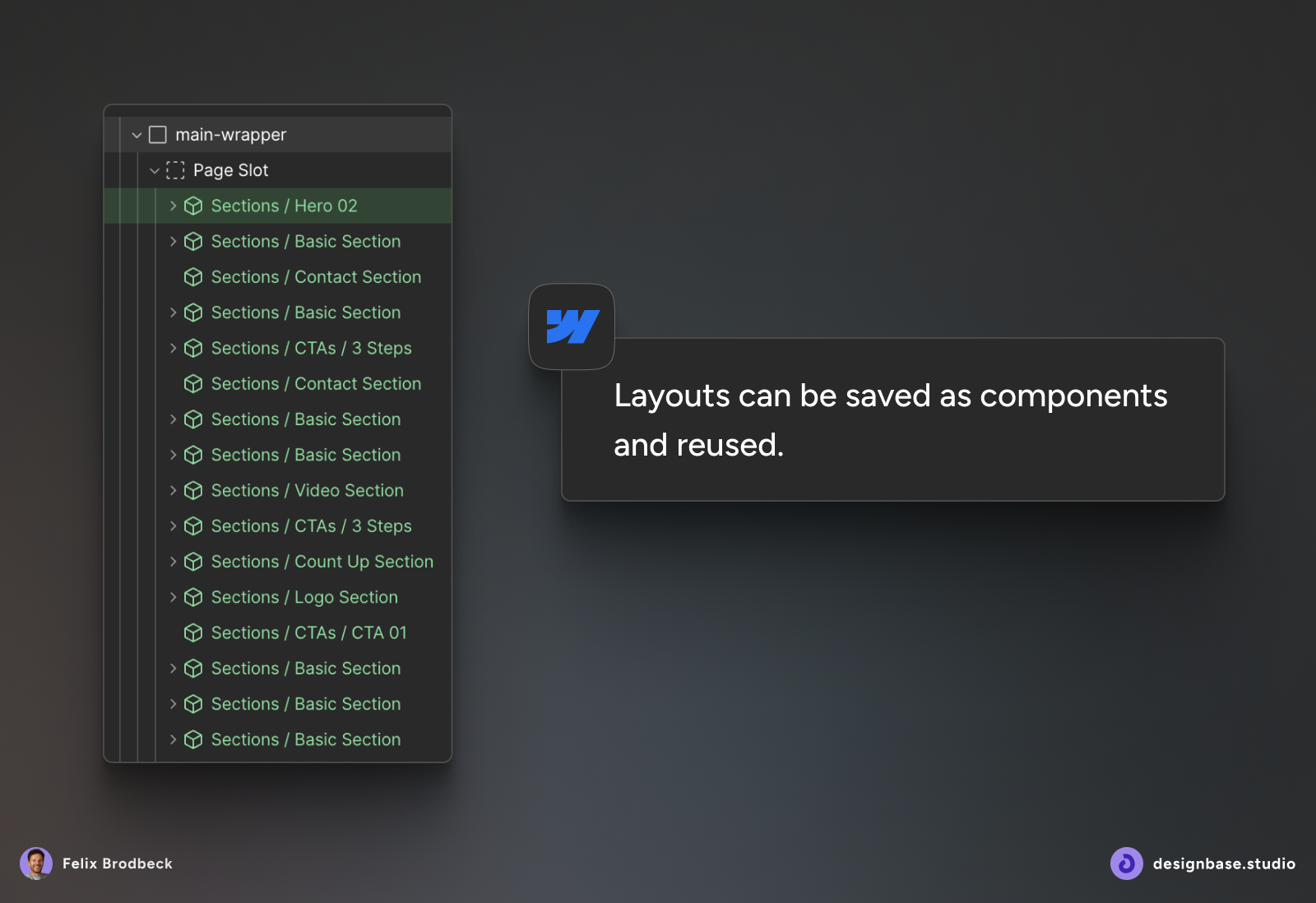Click the component icon beside Sections / CTAs / 3 Steps
The height and width of the screenshot is (903, 1316).
(x=193, y=348)
